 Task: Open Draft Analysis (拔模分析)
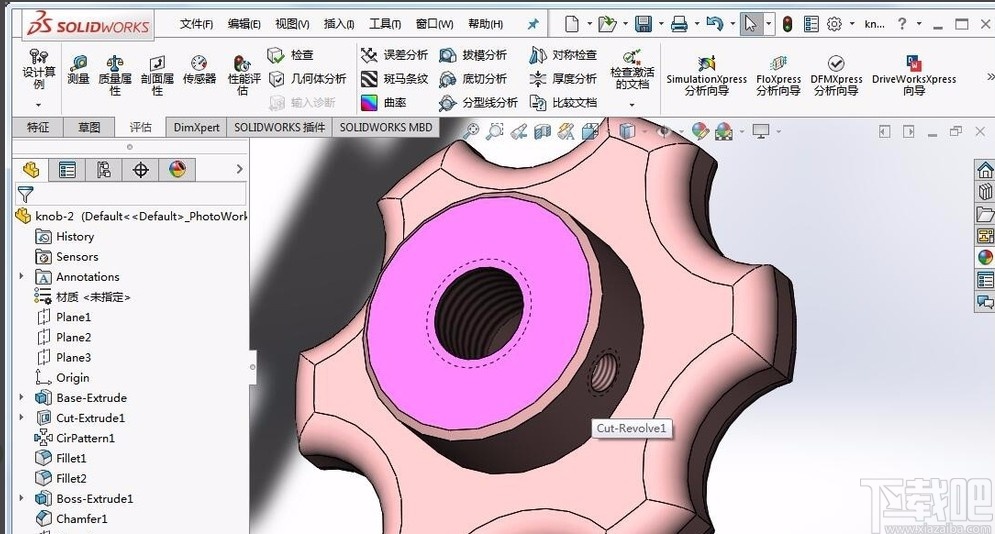point(473,55)
